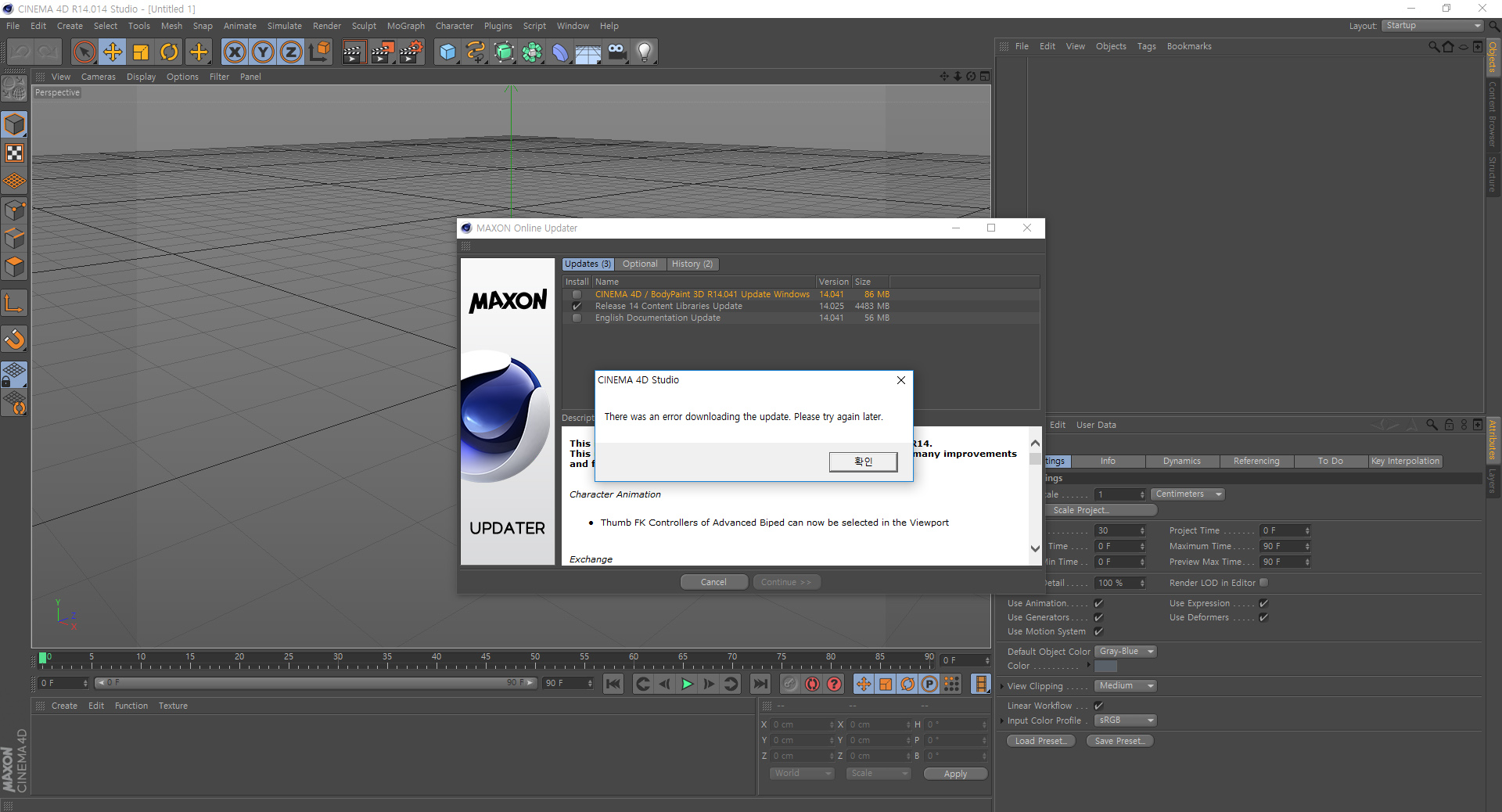1502x812 pixels.
Task: Switch to Optional tab in updater
Action: [640, 264]
